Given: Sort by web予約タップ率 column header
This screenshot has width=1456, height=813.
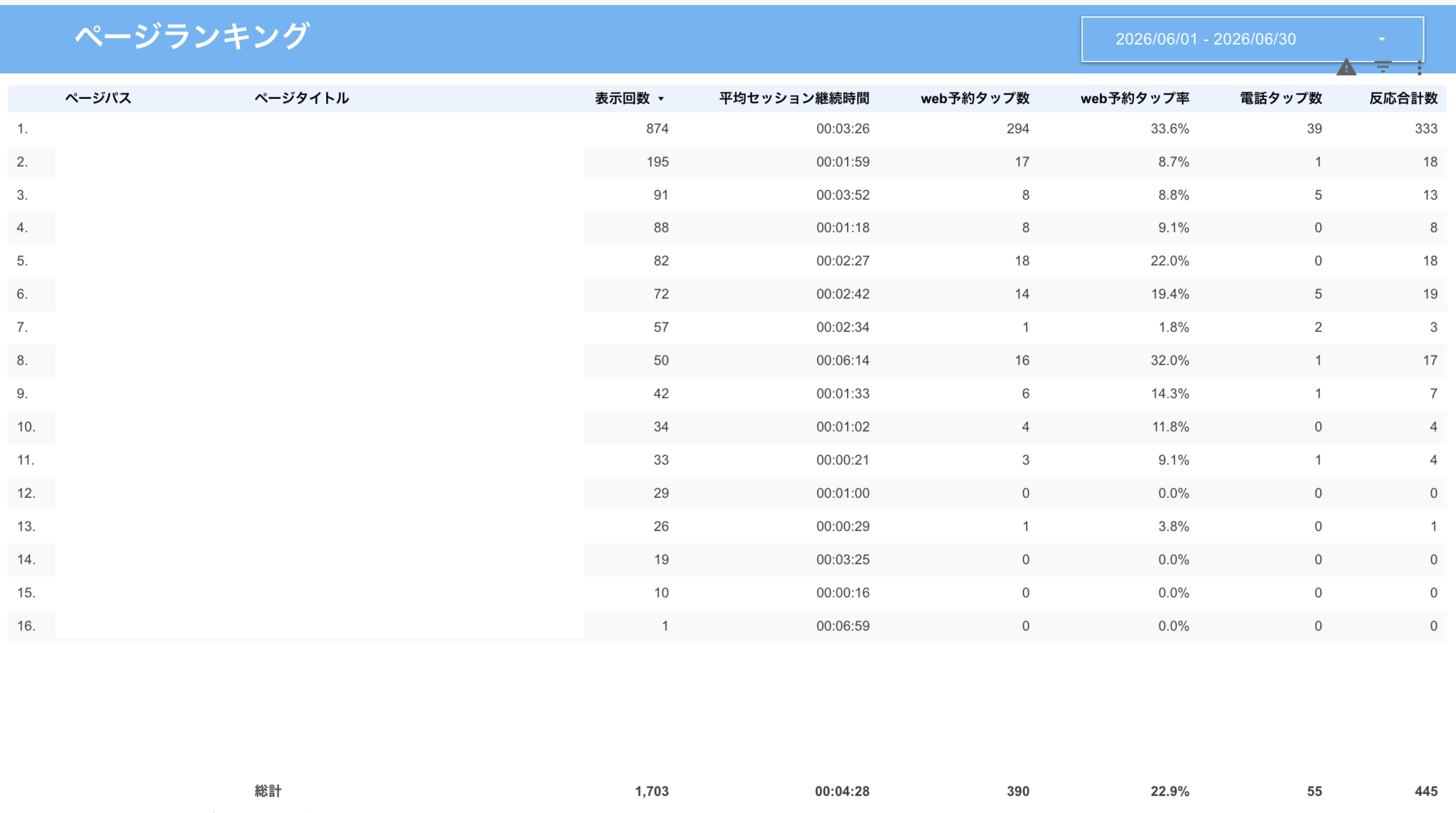Looking at the screenshot, I should coord(1134,98).
